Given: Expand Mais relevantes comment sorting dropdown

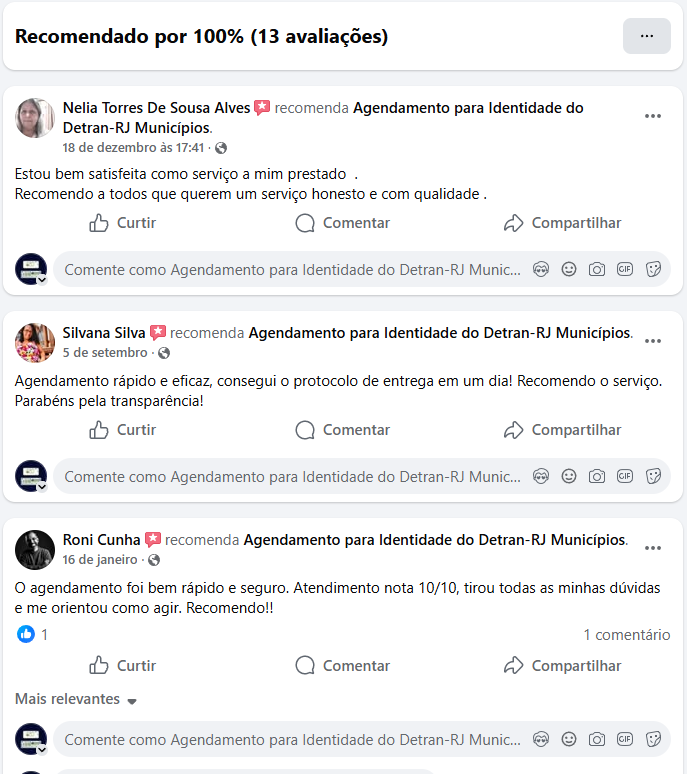Looking at the screenshot, I should pyautogui.click(x=76, y=699).
